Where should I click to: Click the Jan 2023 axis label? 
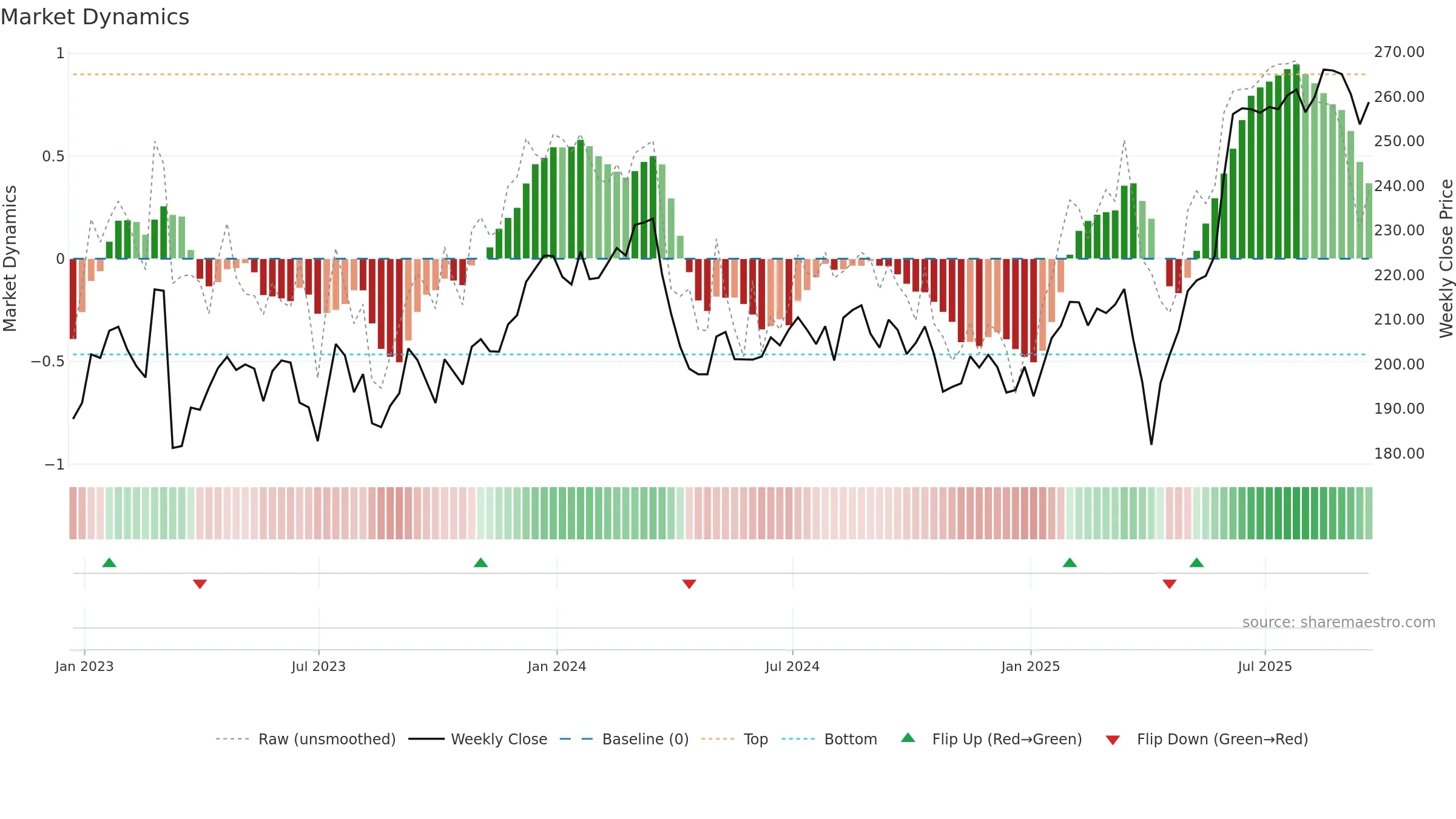click(84, 666)
